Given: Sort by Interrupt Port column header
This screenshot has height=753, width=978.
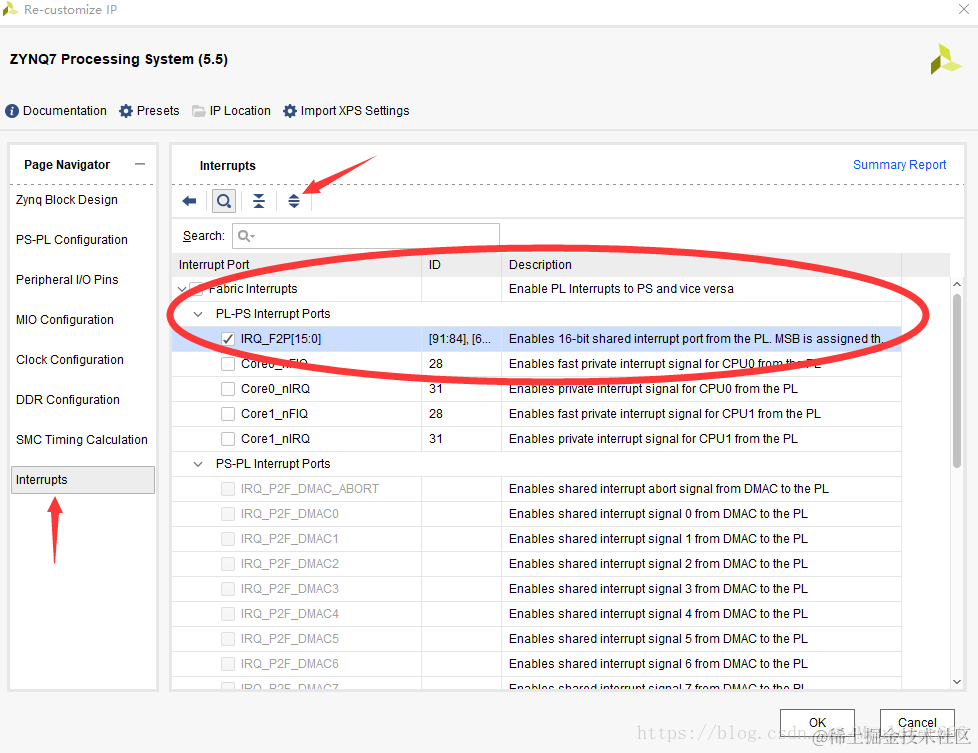Looking at the screenshot, I should coord(297,265).
